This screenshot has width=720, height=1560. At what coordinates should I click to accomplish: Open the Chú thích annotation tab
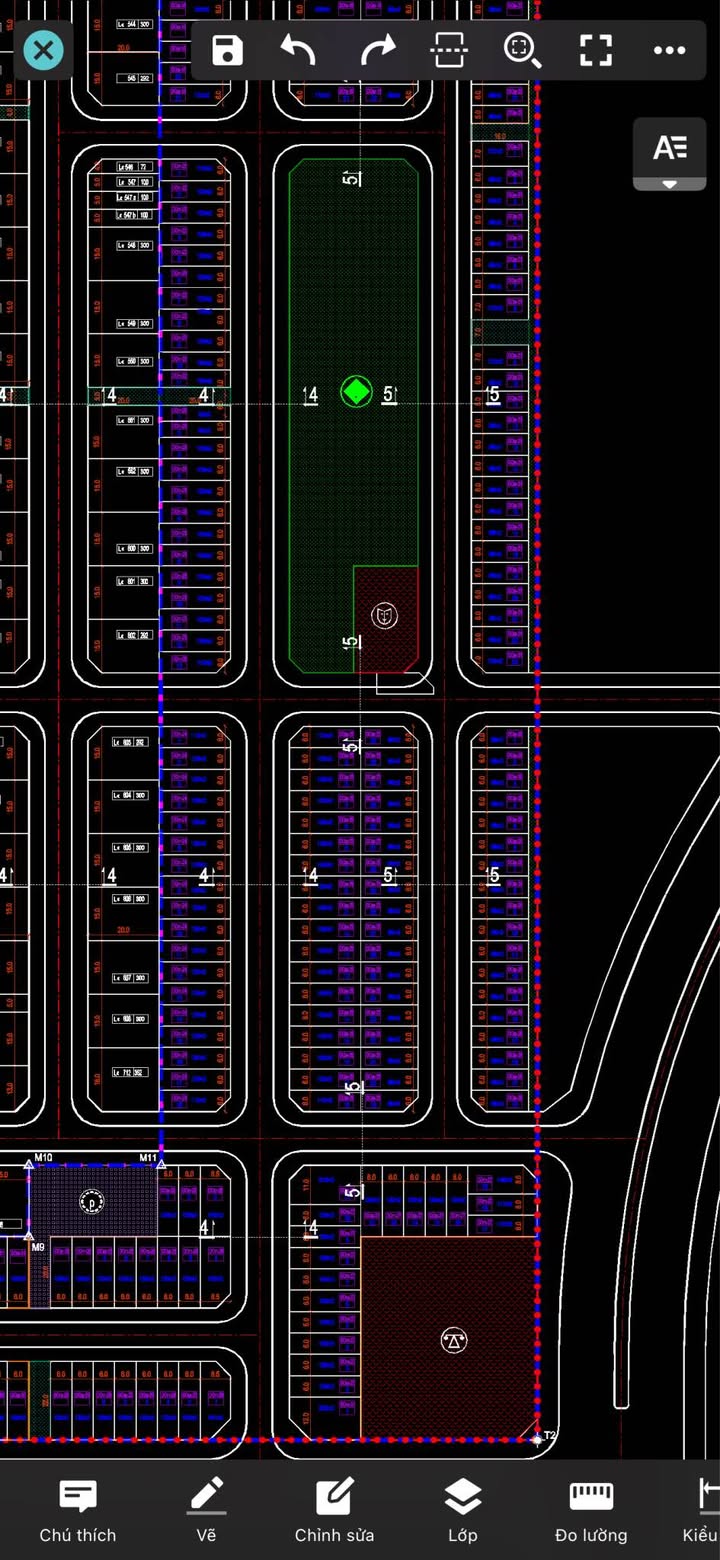pyautogui.click(x=78, y=1511)
